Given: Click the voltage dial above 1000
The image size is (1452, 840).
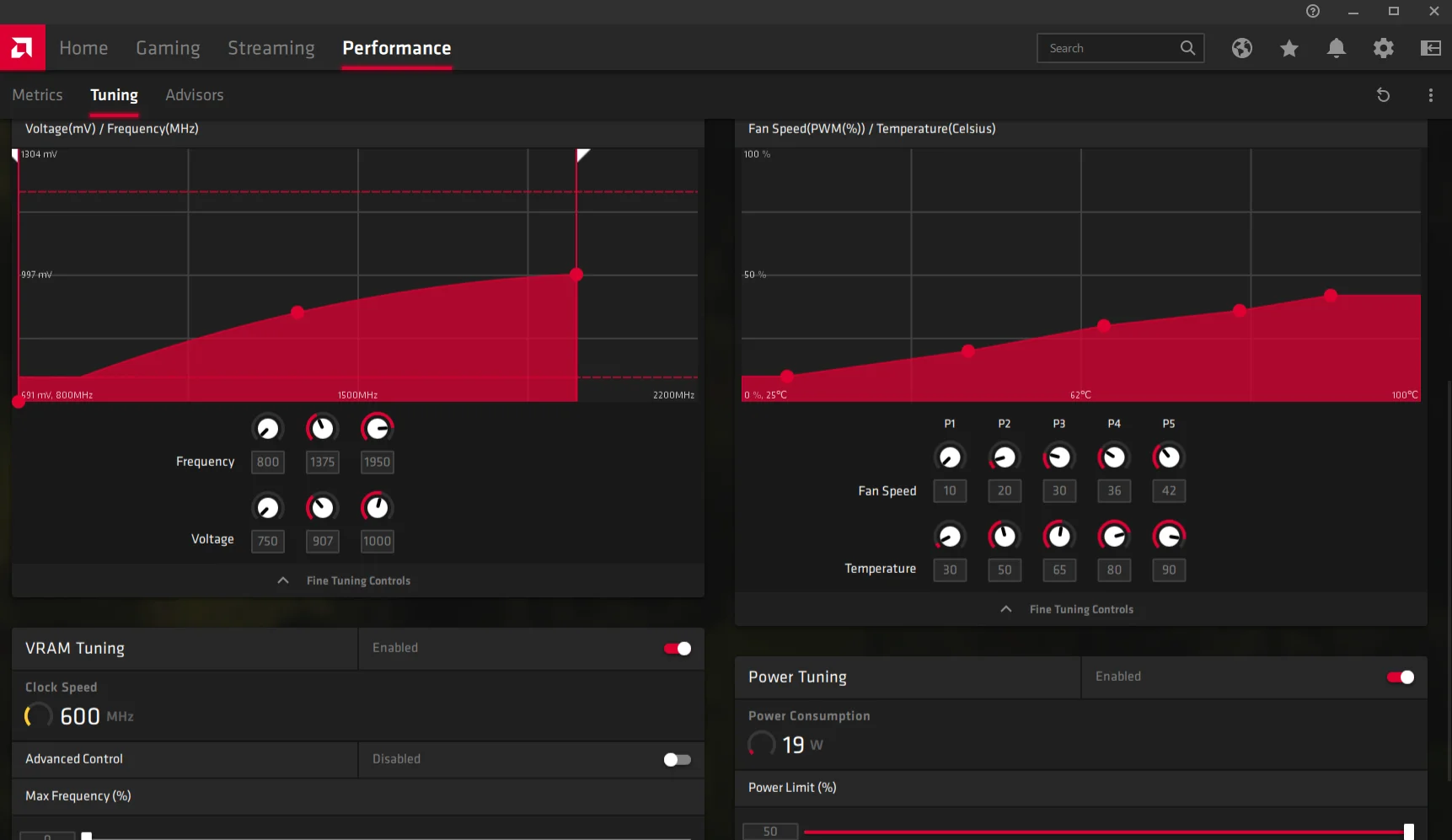Looking at the screenshot, I should click(x=377, y=507).
